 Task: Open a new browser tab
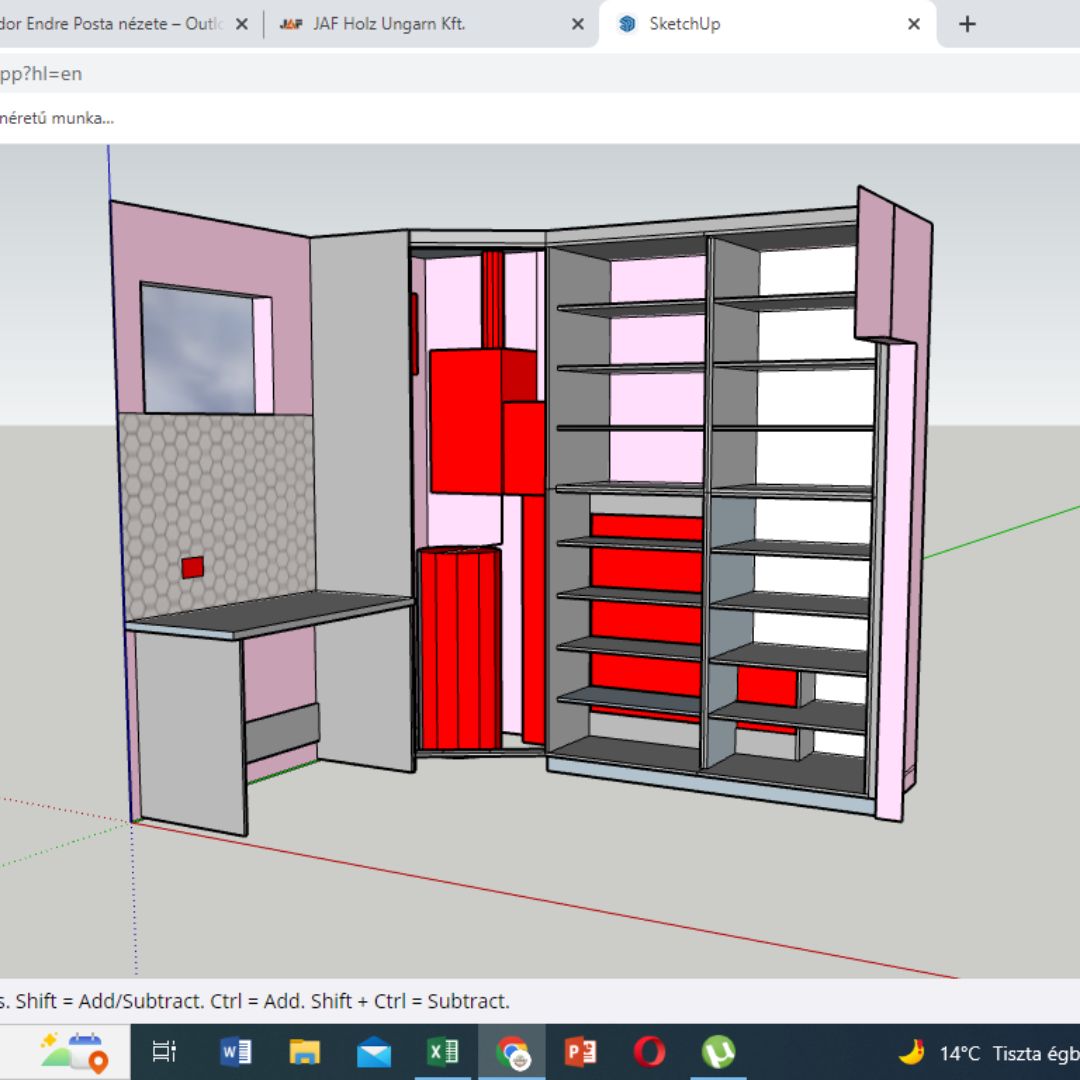pos(967,24)
